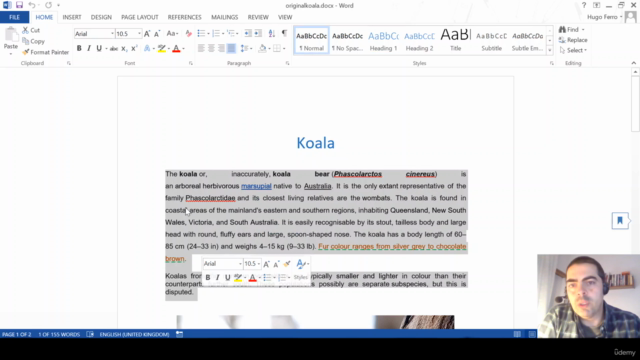Open Text Effects from ribbon
640x360 pixels.
click(147, 49)
